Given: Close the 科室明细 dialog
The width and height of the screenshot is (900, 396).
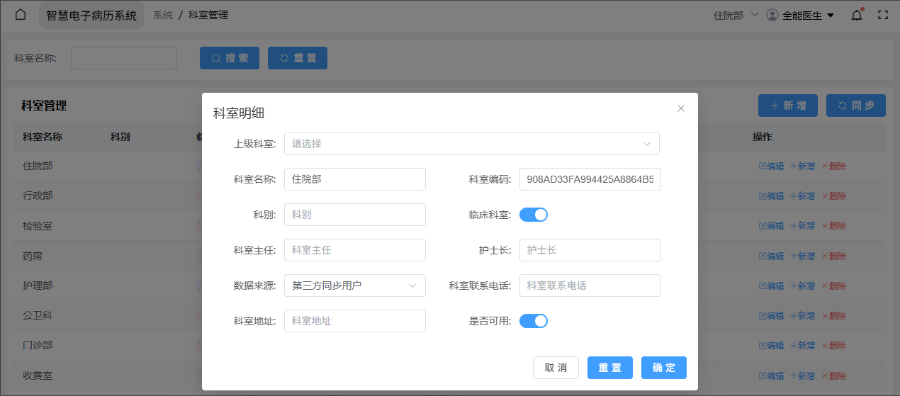Looking at the screenshot, I should [681, 108].
